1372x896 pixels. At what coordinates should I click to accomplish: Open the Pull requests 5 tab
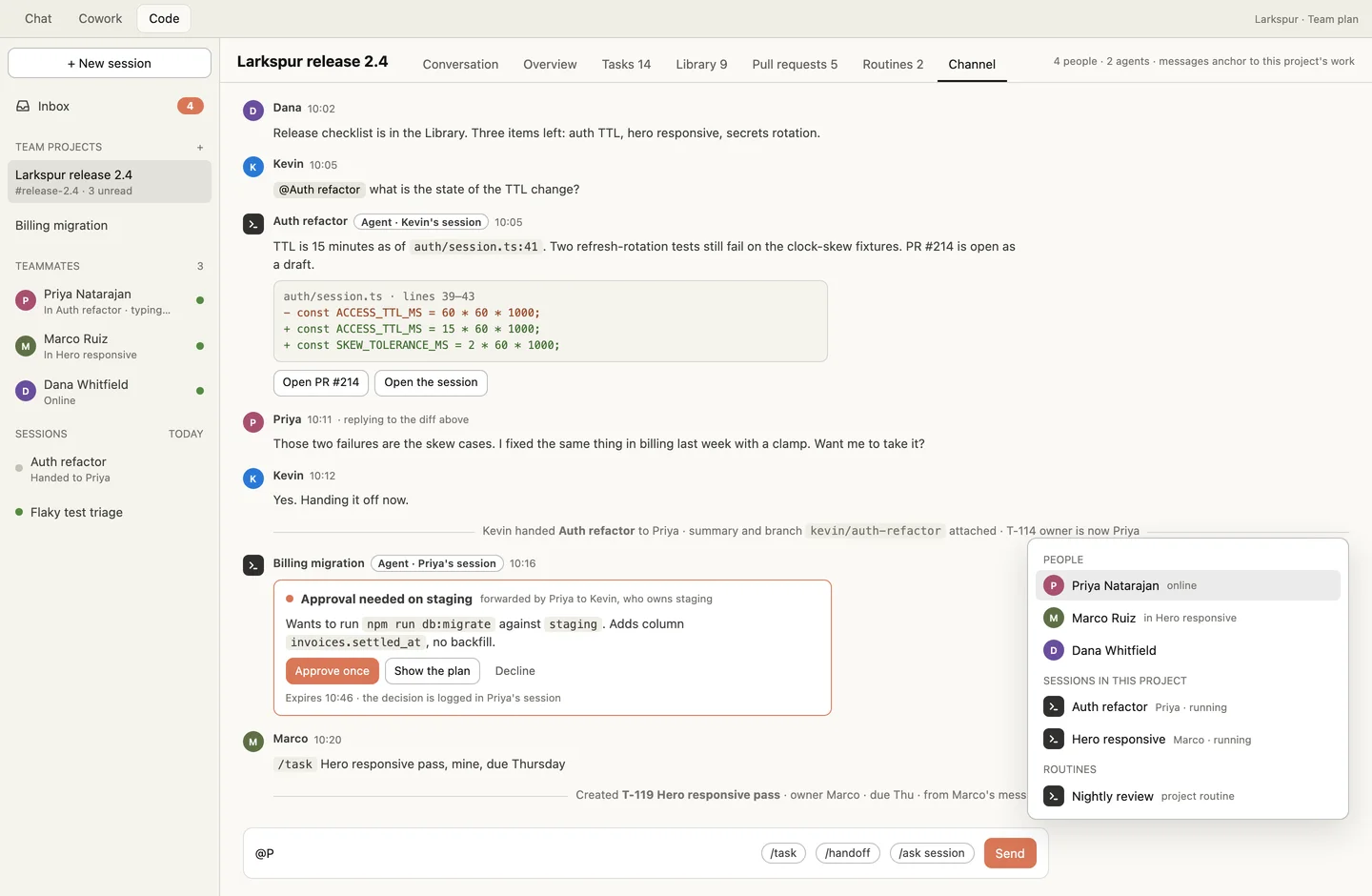[x=795, y=64]
